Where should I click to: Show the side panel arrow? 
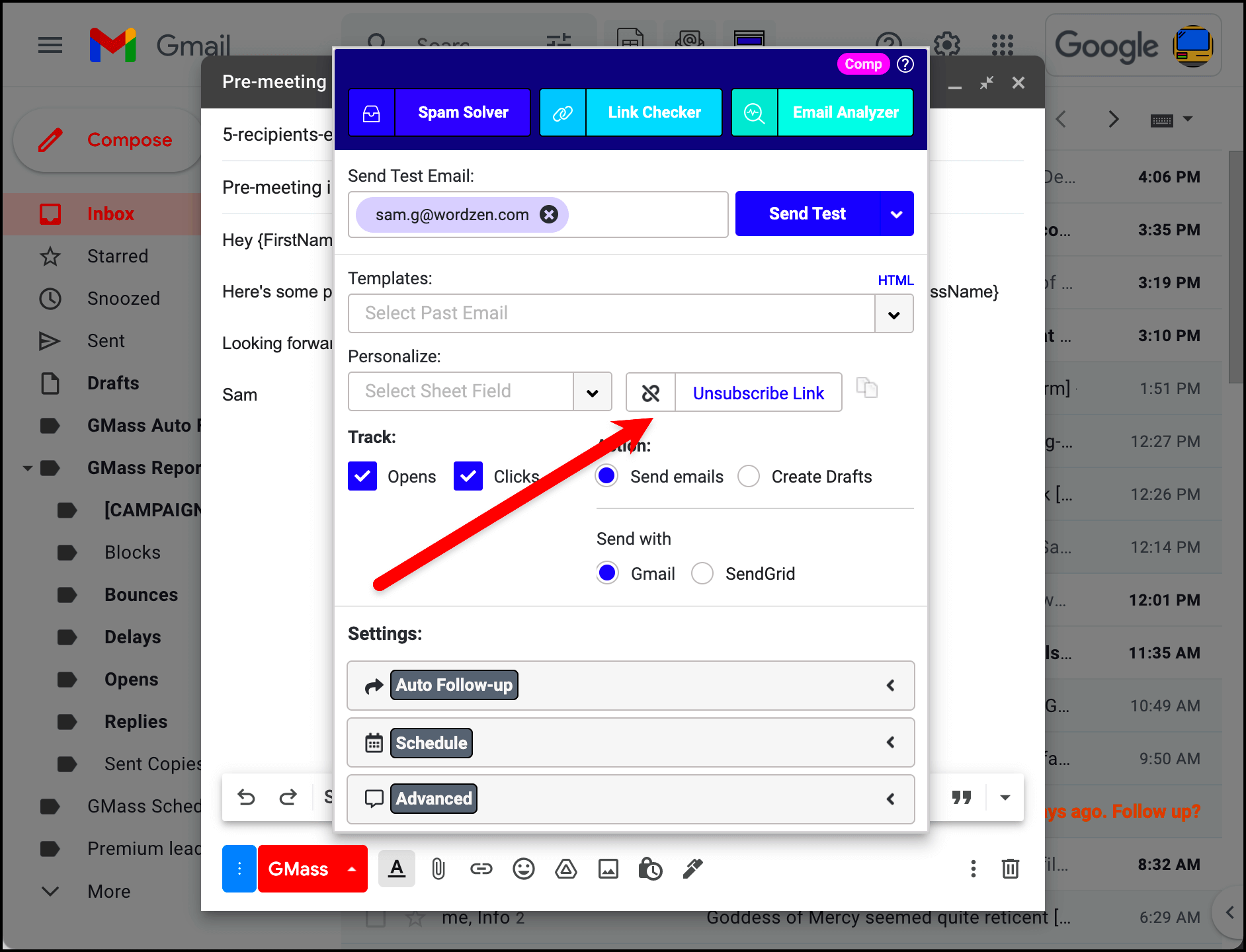click(x=1229, y=913)
